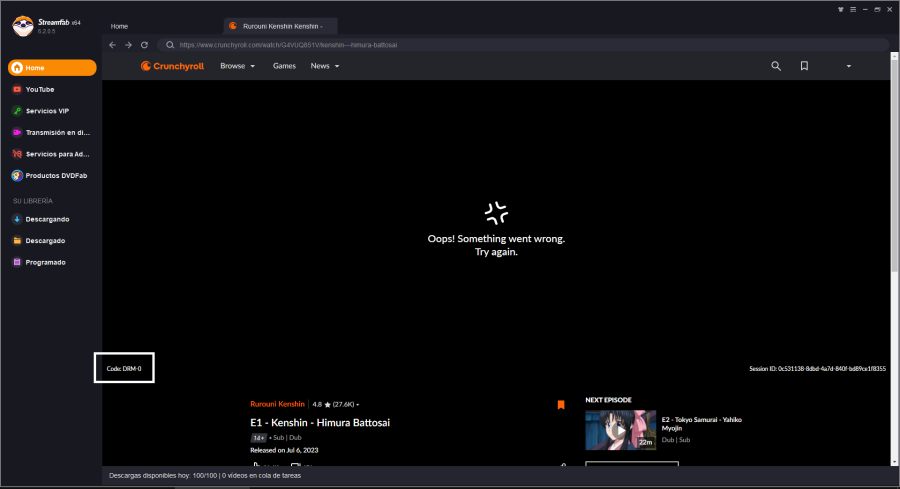This screenshot has width=900, height=489.
Task: Open Crunchyroll search magnifier icon
Action: 776,66
